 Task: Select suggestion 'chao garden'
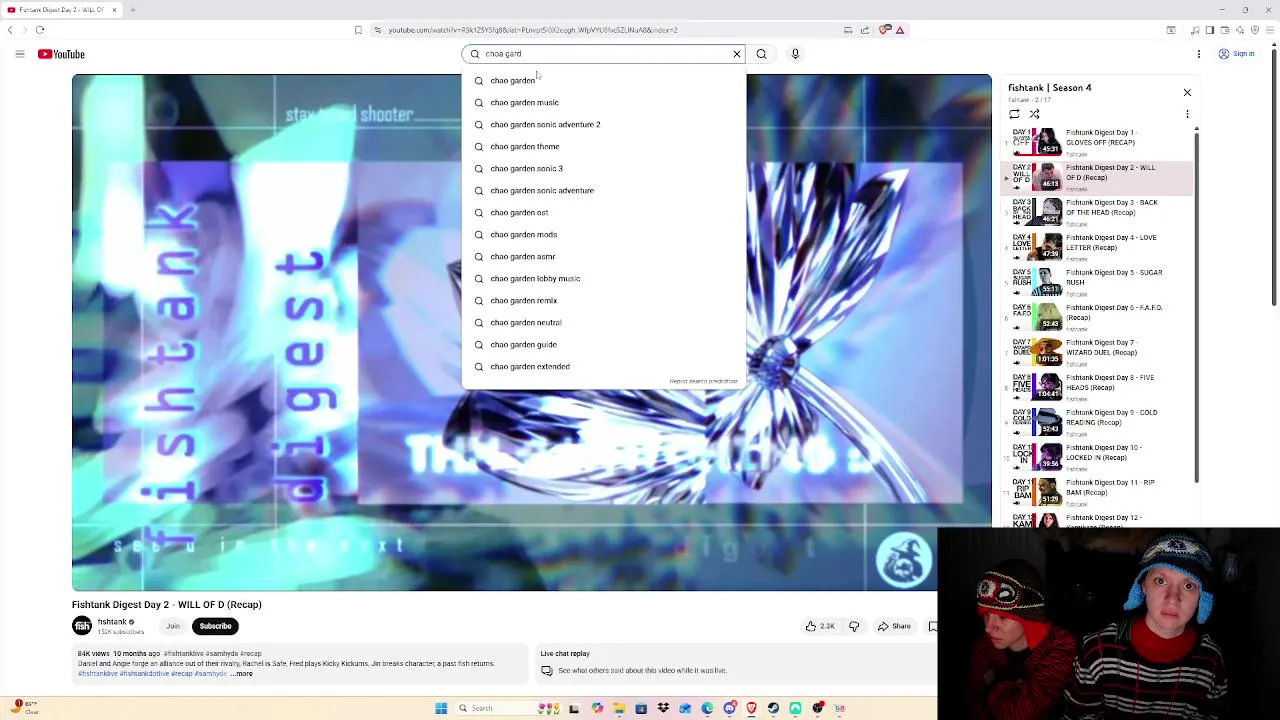(x=604, y=80)
